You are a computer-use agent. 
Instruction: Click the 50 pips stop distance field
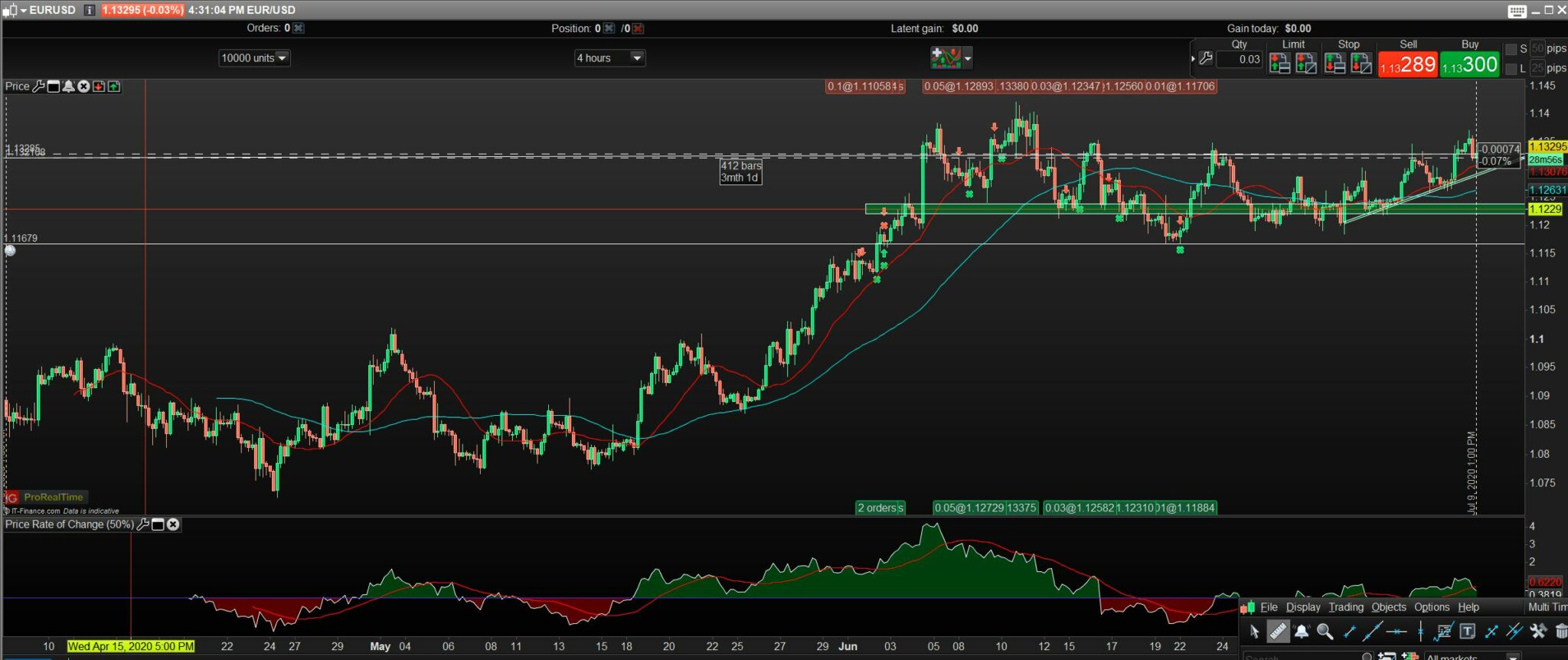(1537, 48)
